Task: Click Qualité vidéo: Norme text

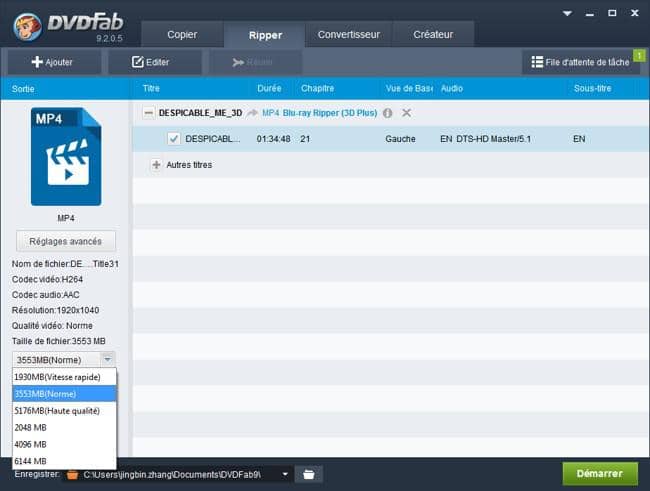Action: tap(52, 326)
